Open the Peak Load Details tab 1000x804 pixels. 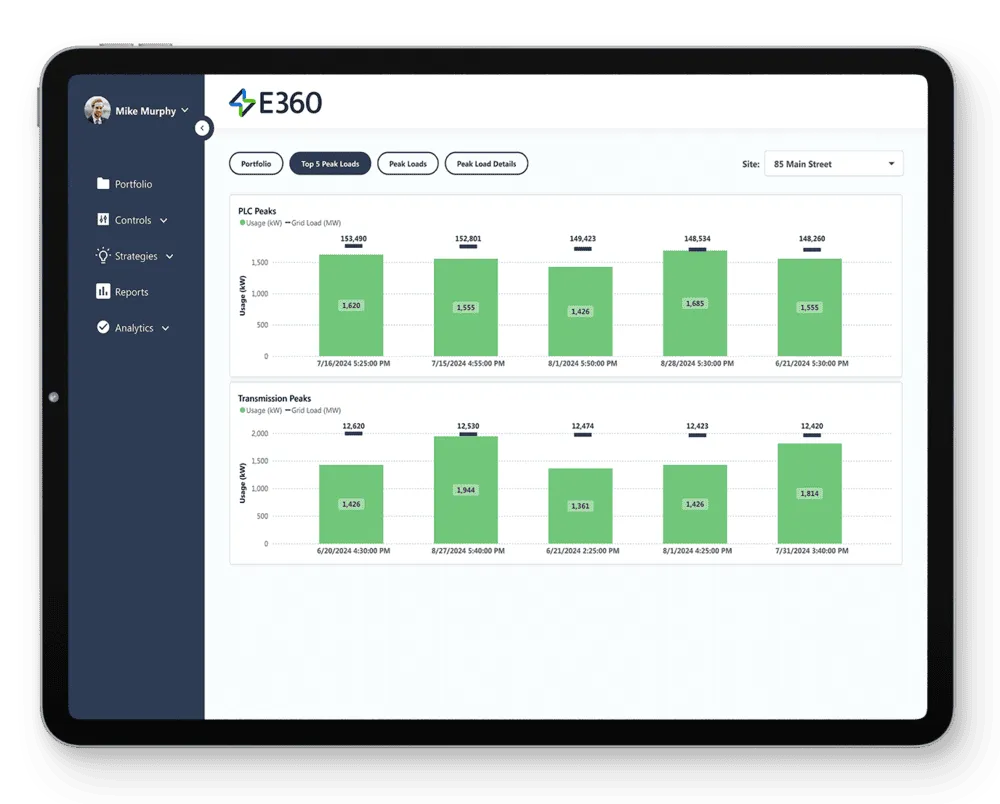486,163
